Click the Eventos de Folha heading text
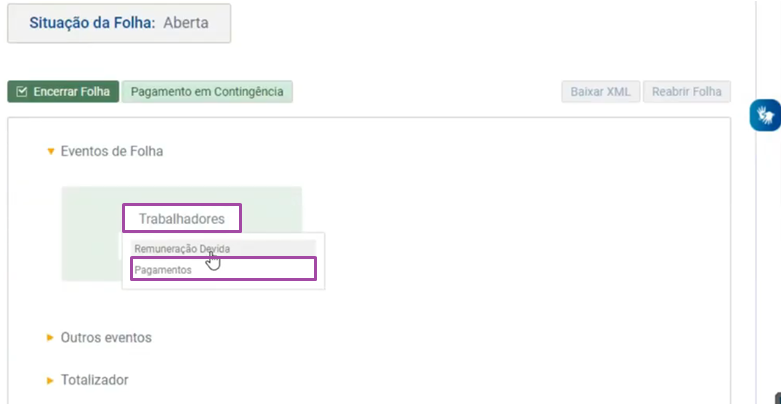This screenshot has width=782, height=414. tap(112, 151)
